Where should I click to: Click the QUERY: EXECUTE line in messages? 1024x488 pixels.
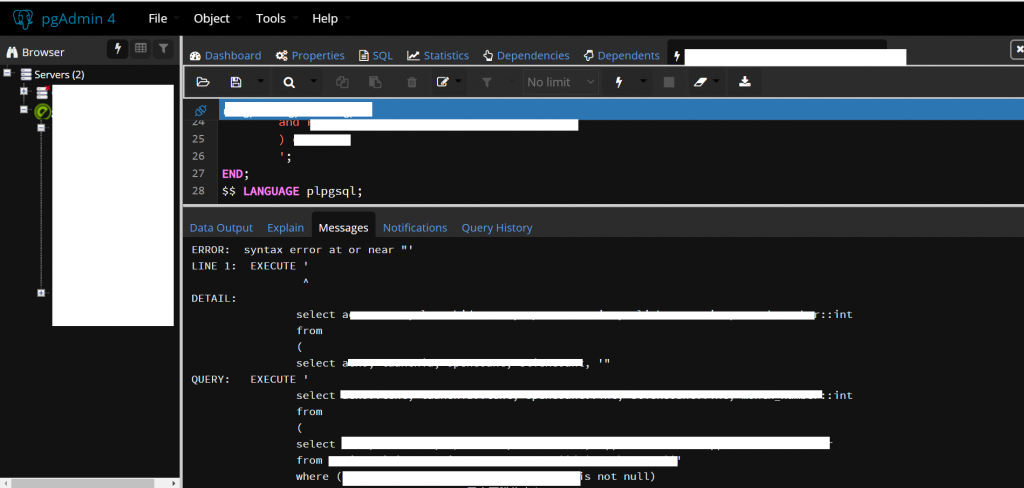(249, 380)
